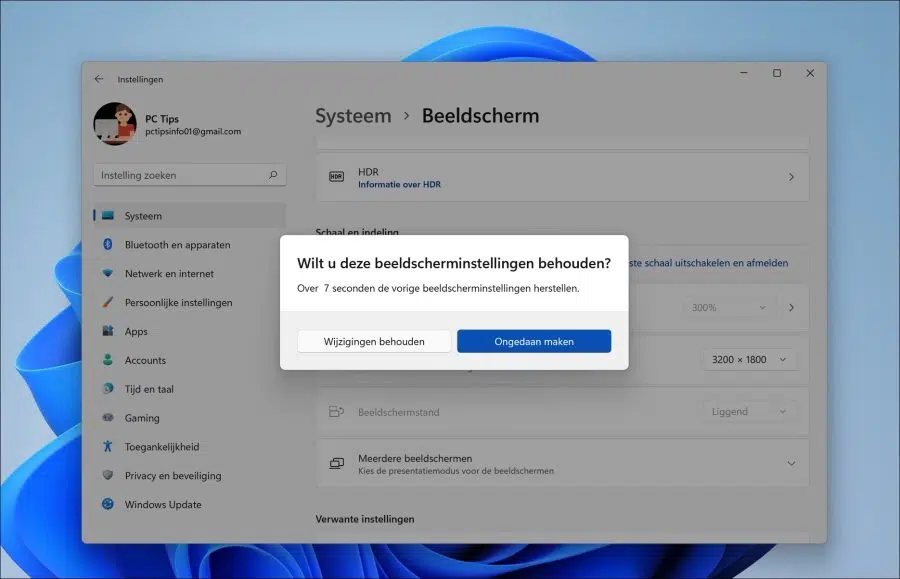The height and width of the screenshot is (579, 900).
Task: Open scale details chevron beside 300%
Action: 792,308
